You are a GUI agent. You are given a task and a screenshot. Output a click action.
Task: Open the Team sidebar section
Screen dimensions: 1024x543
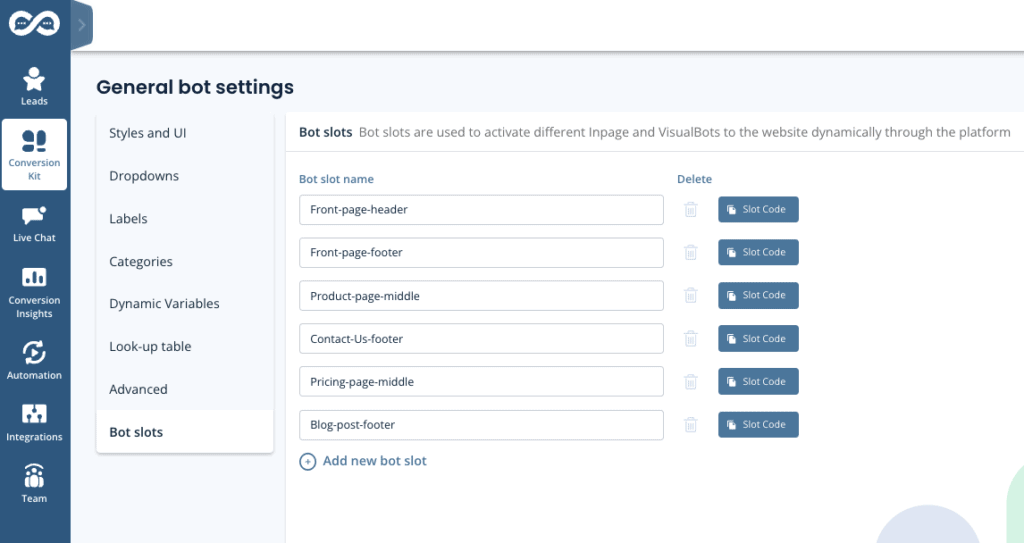34,483
